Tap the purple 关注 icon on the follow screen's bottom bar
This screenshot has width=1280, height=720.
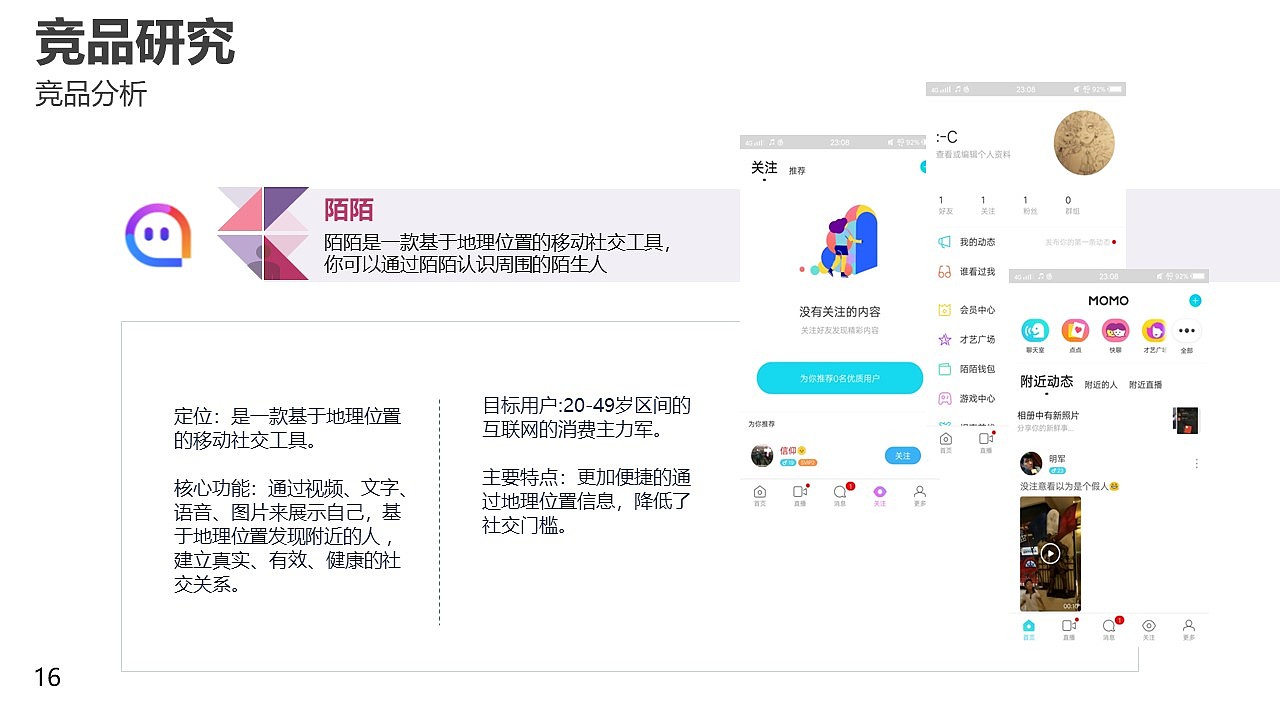880,495
